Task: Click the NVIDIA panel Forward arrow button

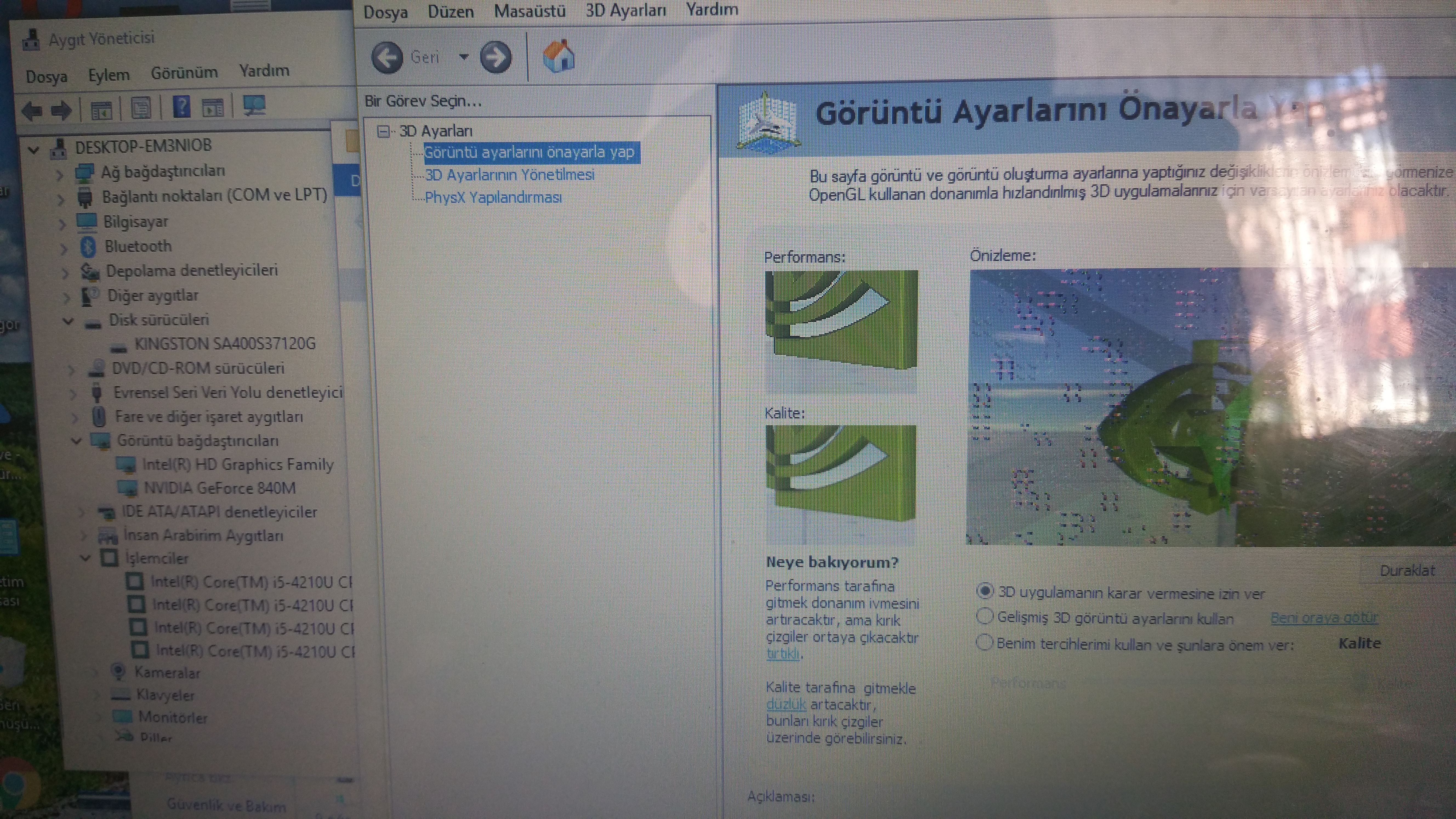Action: [x=496, y=56]
